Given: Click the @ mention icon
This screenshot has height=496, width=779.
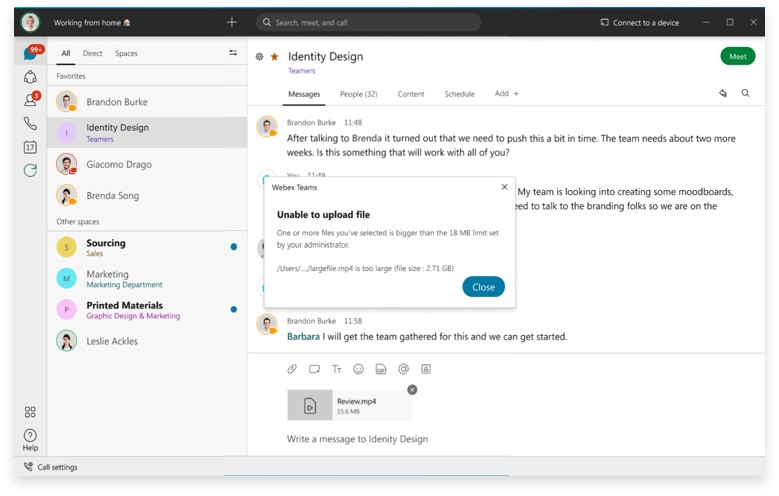Looking at the screenshot, I should [x=403, y=369].
